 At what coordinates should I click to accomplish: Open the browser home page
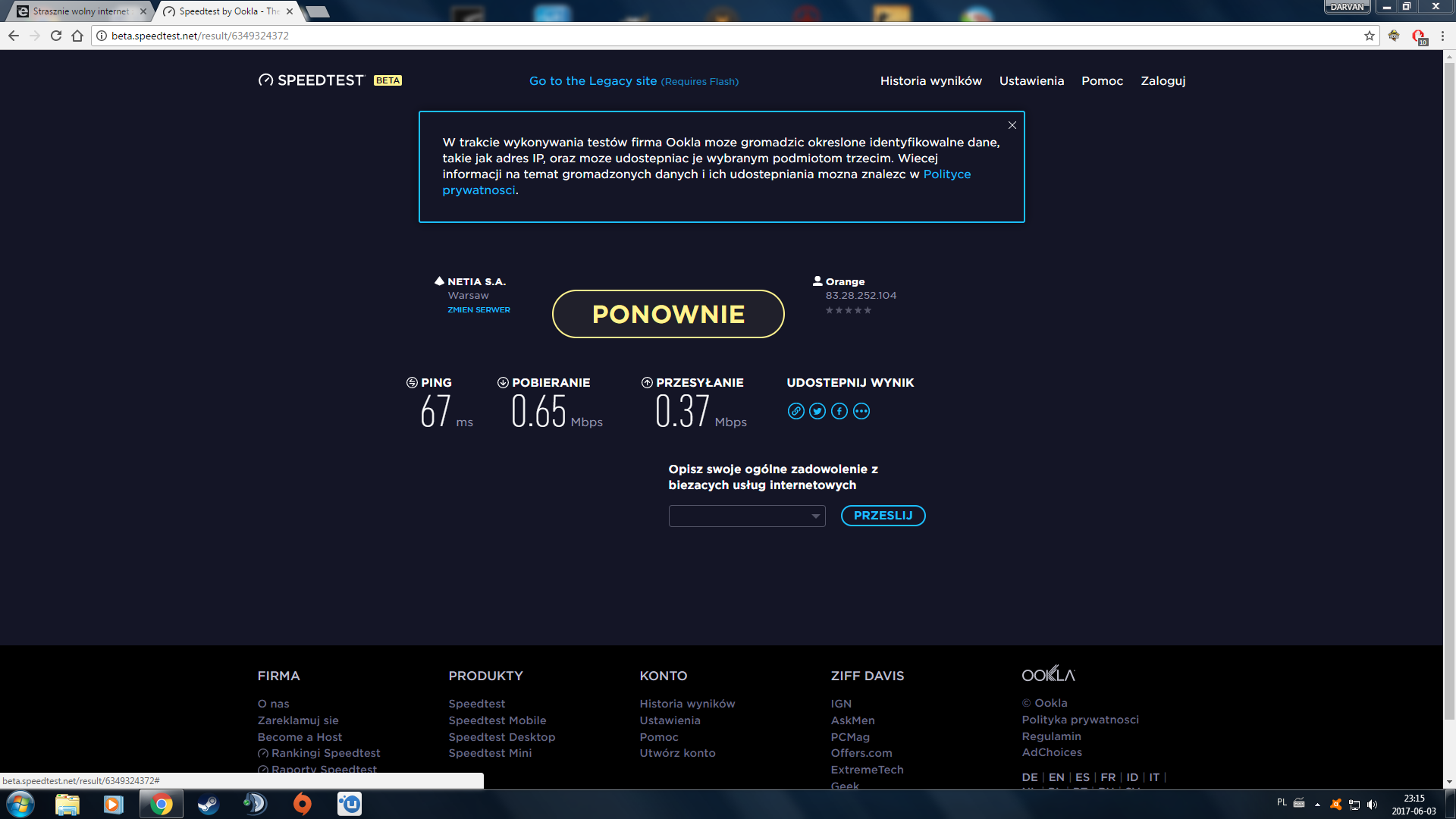77,36
